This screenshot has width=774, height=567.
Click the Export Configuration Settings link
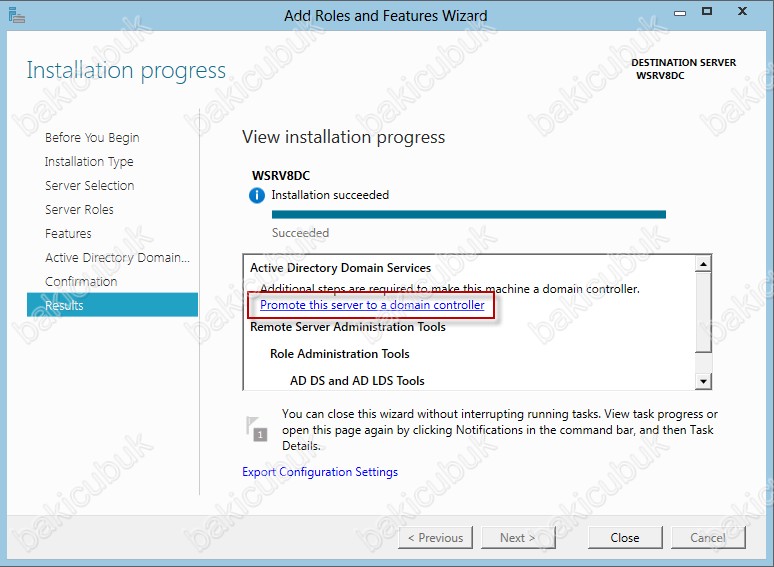[320, 472]
